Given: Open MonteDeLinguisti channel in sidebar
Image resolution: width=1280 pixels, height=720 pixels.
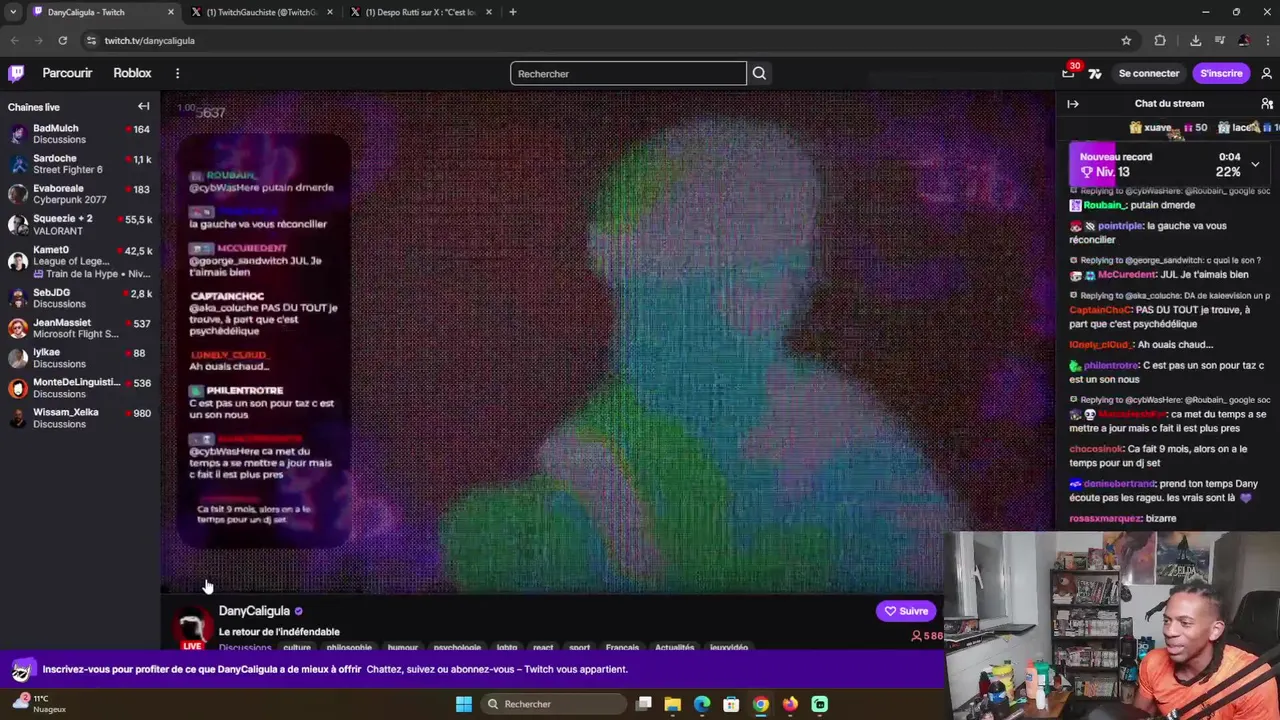Looking at the screenshot, I should pos(80,387).
